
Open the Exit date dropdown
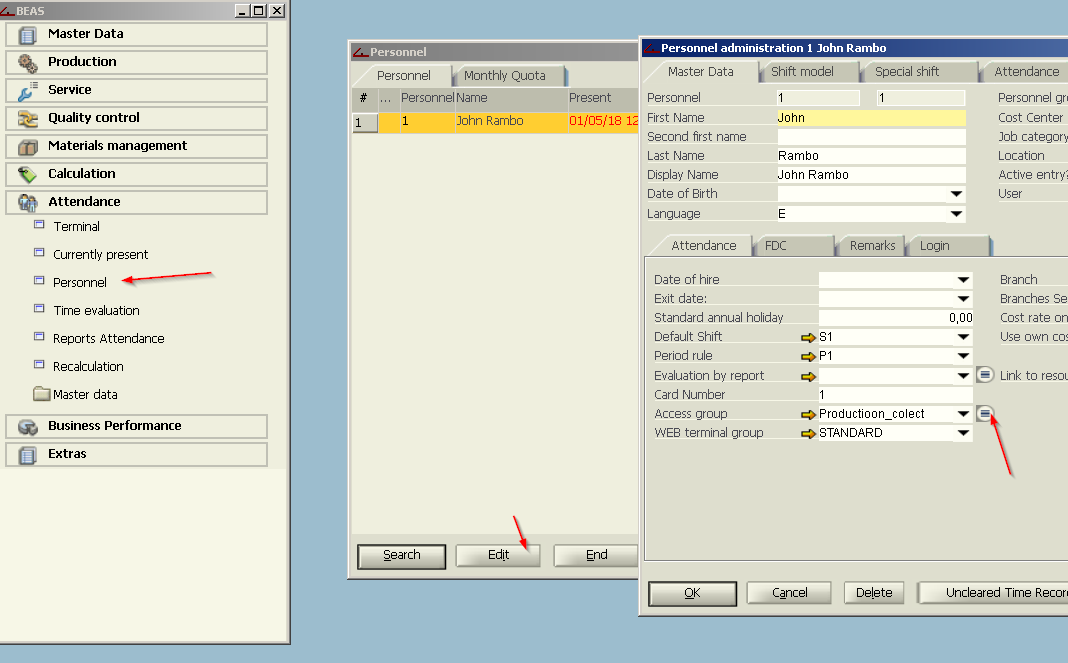963,299
